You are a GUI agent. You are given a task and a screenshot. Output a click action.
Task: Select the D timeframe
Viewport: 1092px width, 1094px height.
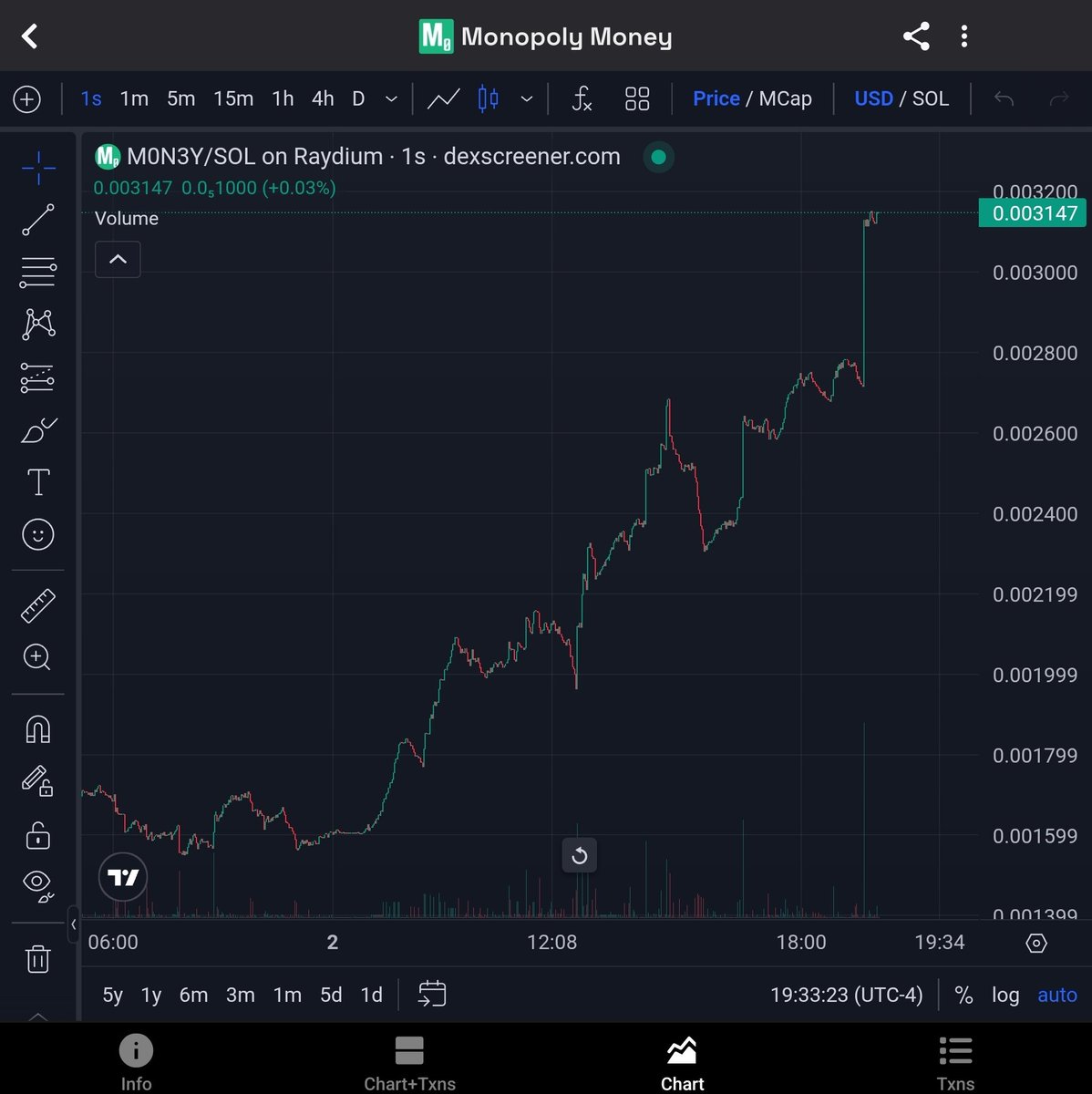pos(358,98)
